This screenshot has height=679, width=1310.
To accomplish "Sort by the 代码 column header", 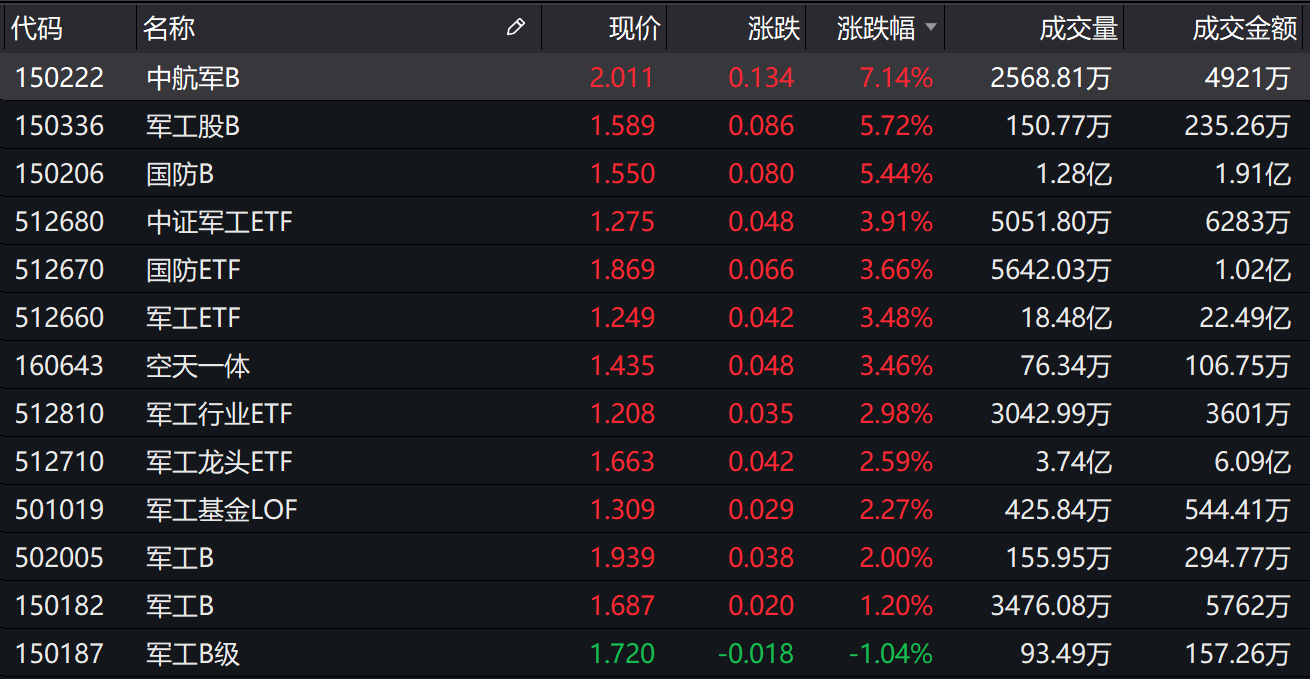I will (x=37, y=29).
